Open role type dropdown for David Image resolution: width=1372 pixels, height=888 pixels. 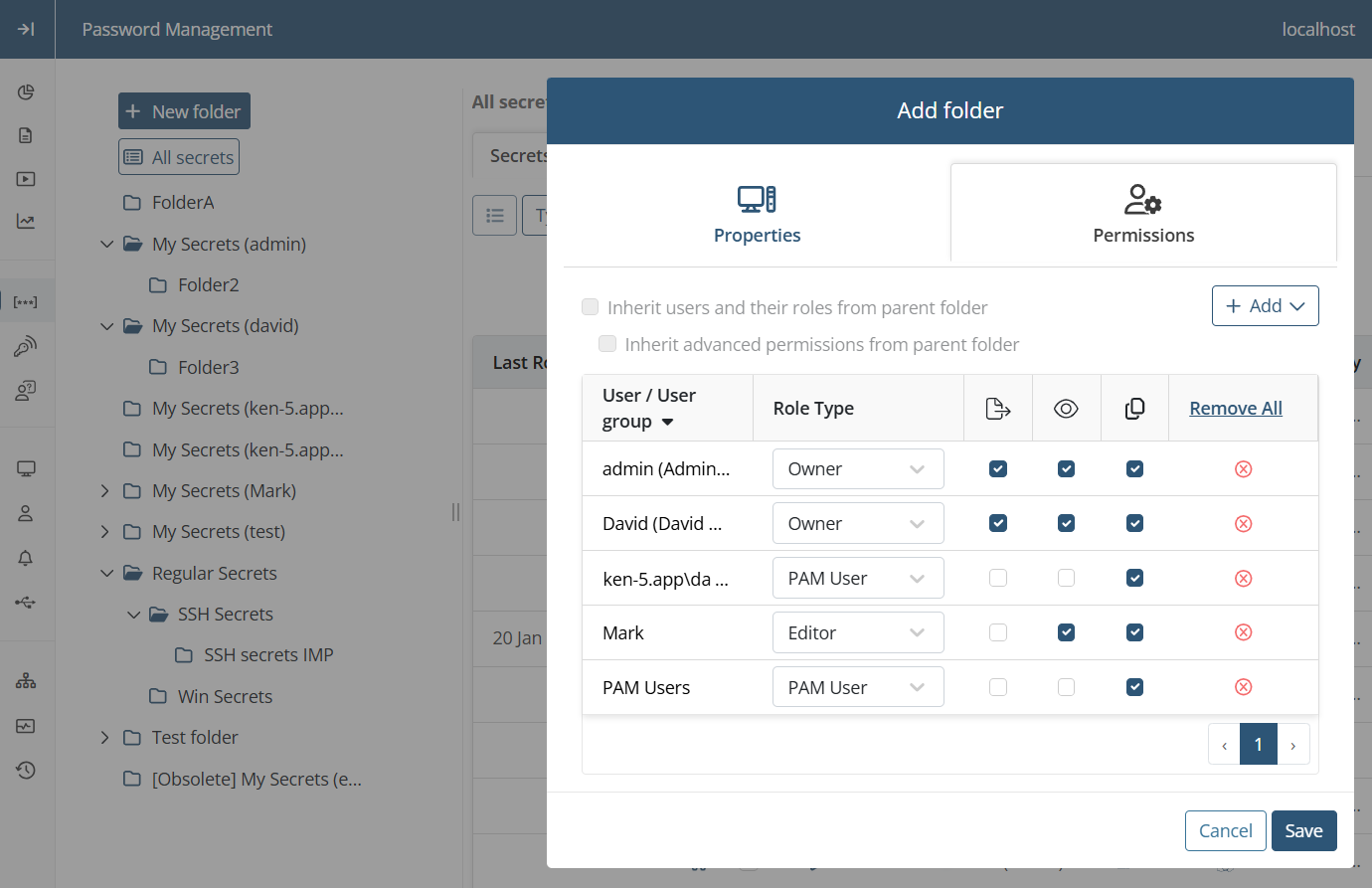tap(858, 523)
